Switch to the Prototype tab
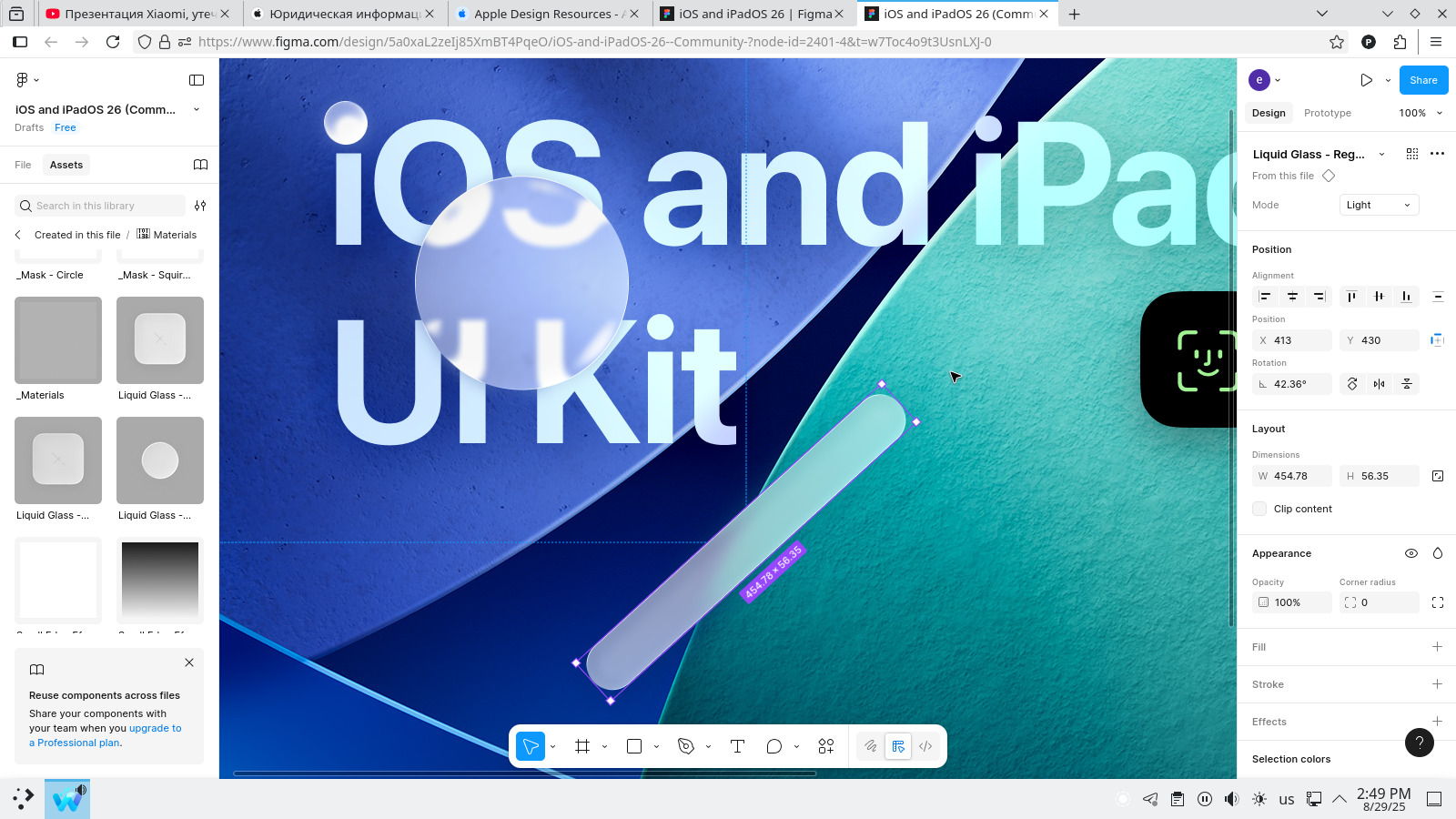Image resolution: width=1456 pixels, height=819 pixels. 1328,113
